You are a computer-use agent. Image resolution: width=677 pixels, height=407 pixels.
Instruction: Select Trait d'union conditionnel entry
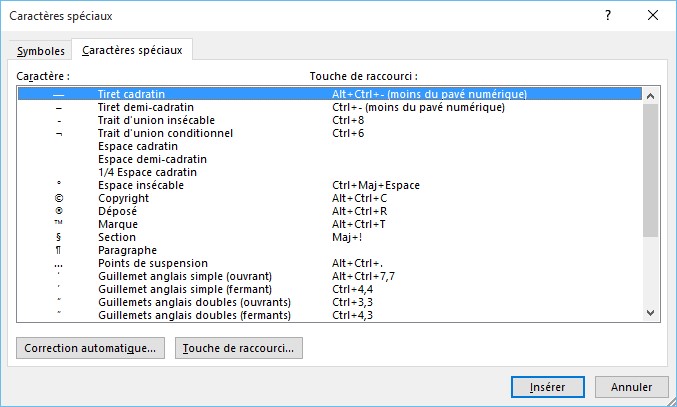click(x=165, y=133)
